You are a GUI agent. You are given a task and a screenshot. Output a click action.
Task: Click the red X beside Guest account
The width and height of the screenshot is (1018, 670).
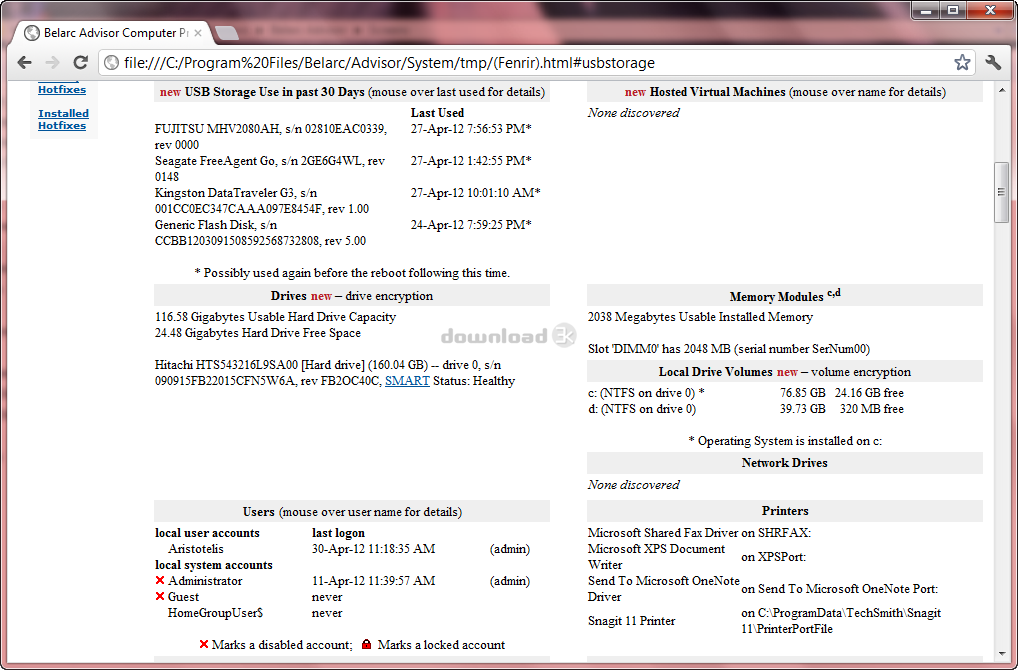point(160,597)
